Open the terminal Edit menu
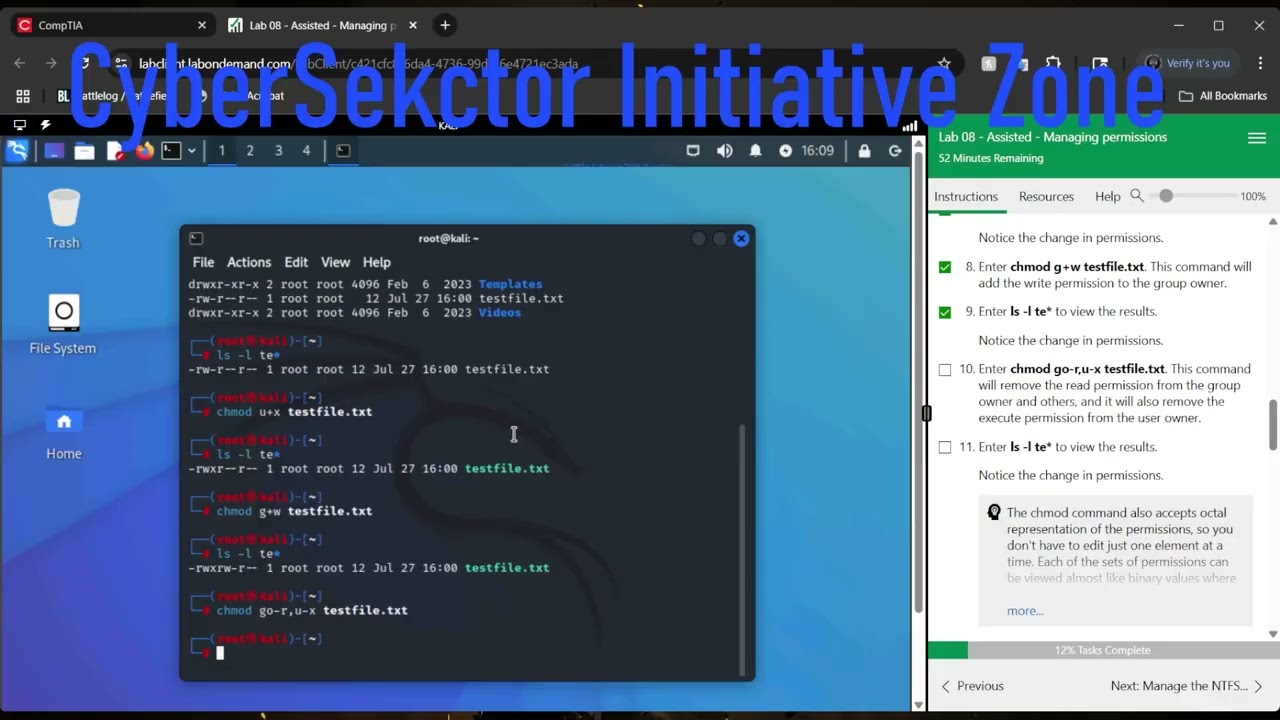The width and height of the screenshot is (1280, 720). [x=296, y=262]
